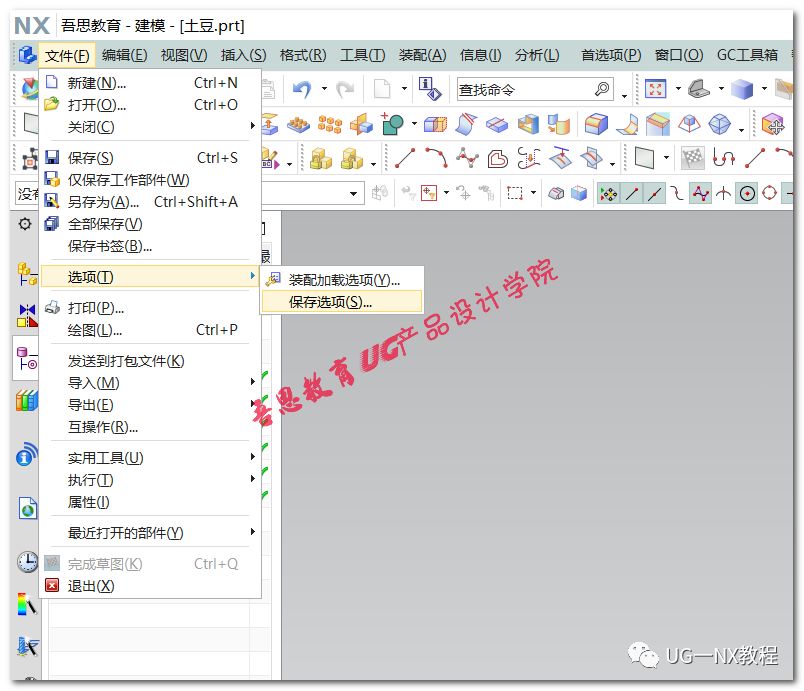The height and width of the screenshot is (691, 804).
Task: Toggle the selection filter rectangle icon
Action: [x=510, y=191]
